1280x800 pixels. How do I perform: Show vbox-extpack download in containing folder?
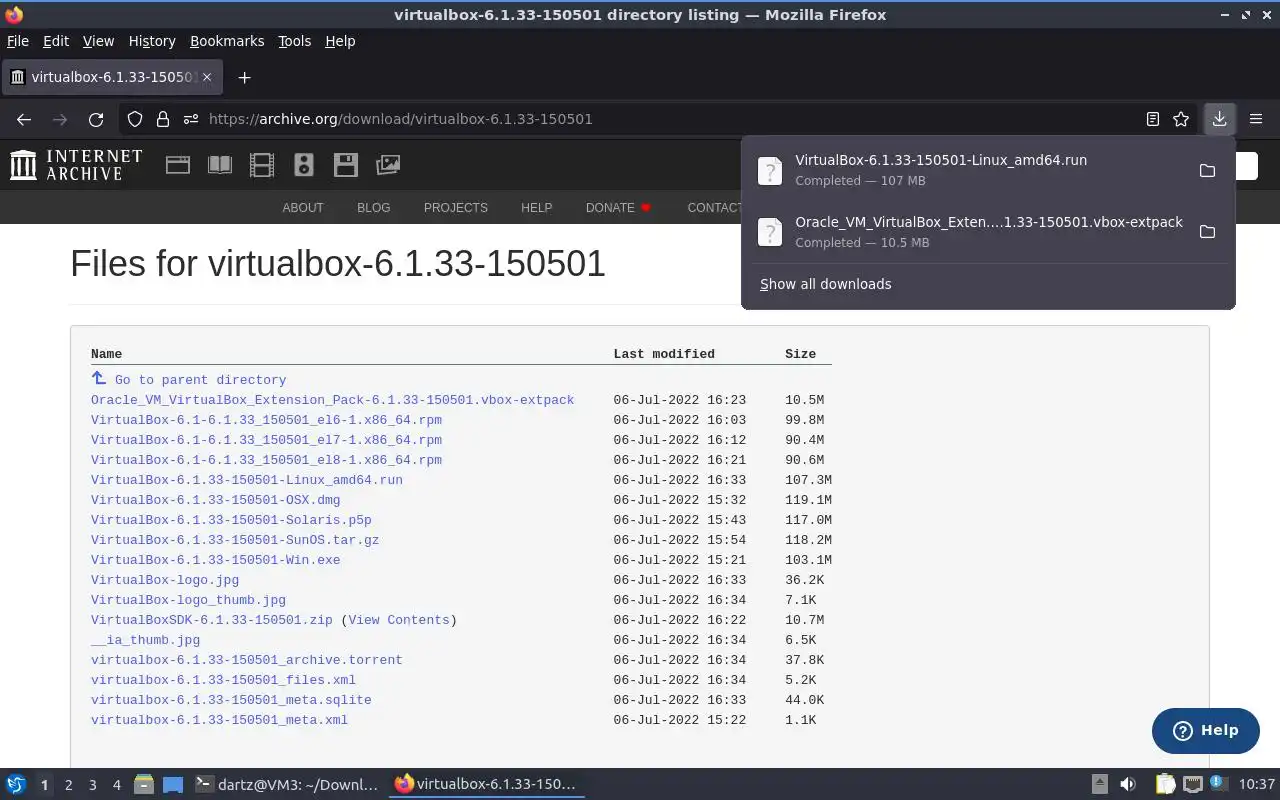click(1207, 232)
